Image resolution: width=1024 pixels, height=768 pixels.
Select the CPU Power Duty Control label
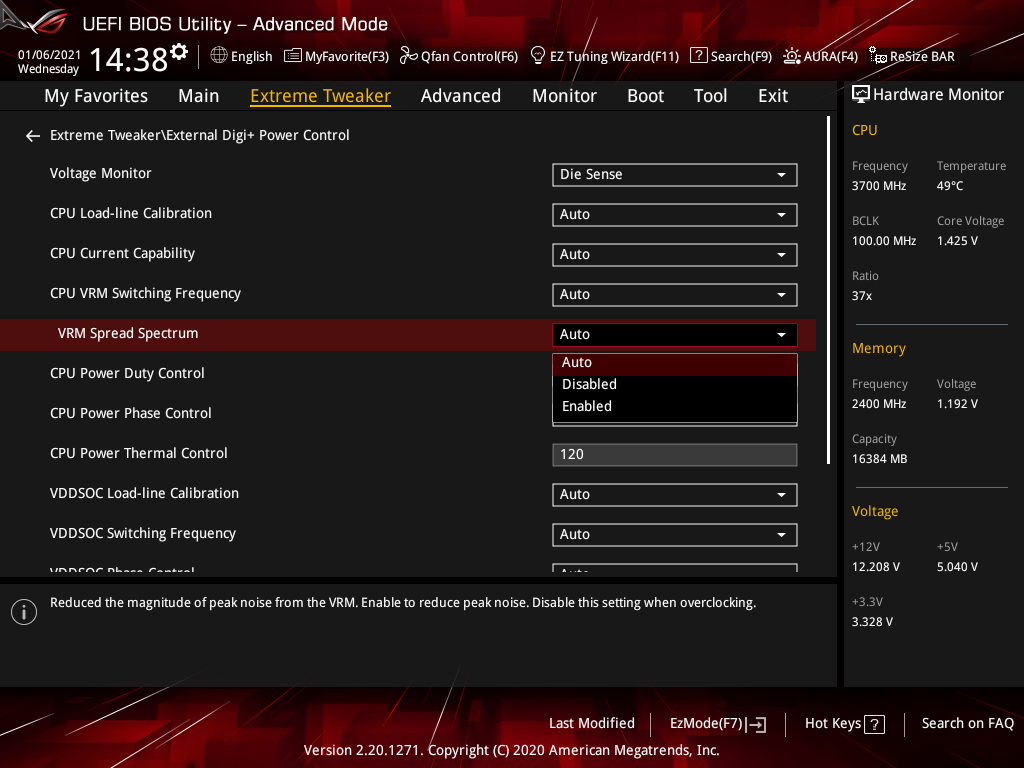click(x=127, y=374)
